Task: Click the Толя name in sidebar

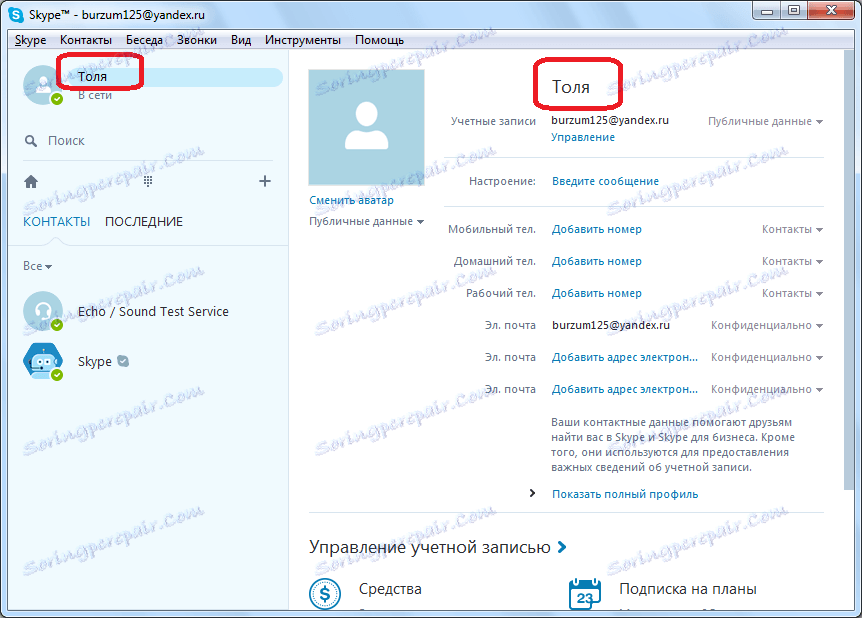Action: (92, 77)
